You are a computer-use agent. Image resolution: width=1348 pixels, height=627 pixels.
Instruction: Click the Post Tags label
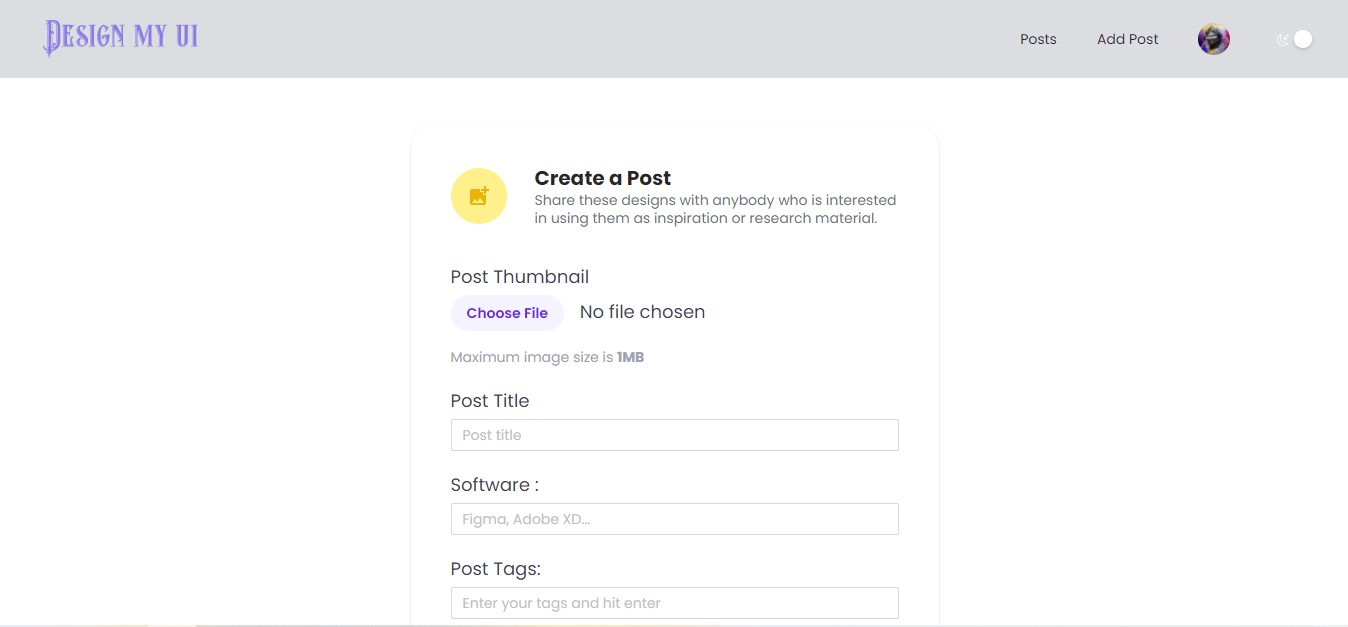[495, 568]
